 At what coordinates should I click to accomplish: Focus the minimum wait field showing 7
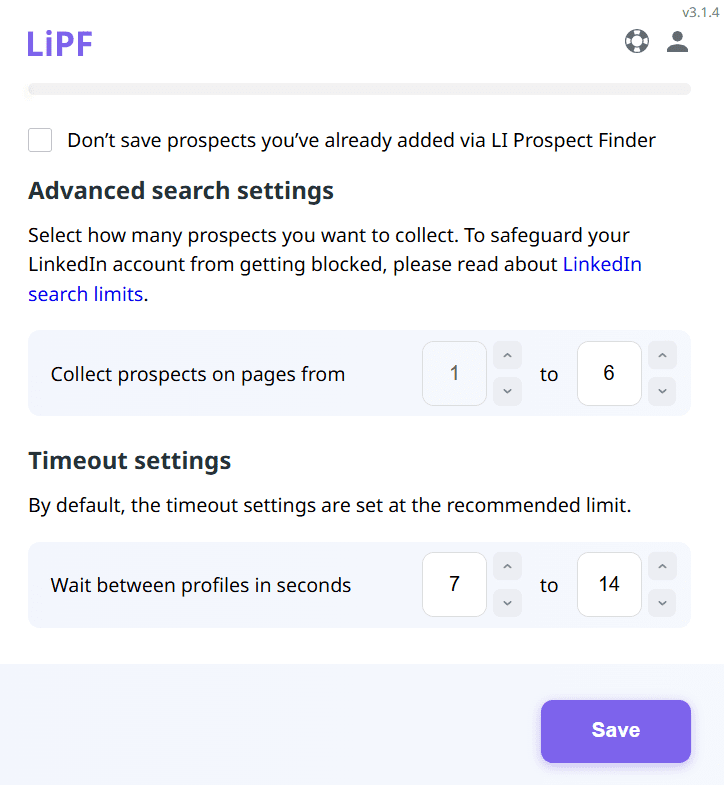click(x=454, y=585)
